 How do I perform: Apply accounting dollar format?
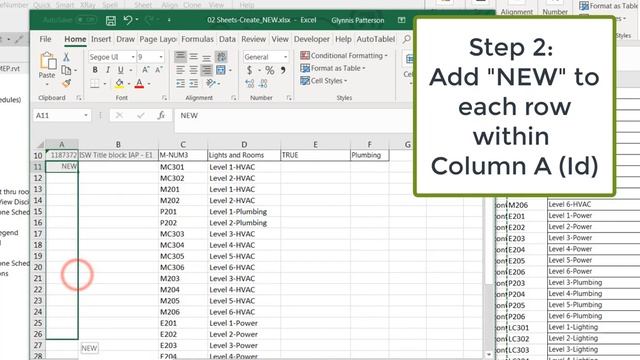[x=249, y=70]
